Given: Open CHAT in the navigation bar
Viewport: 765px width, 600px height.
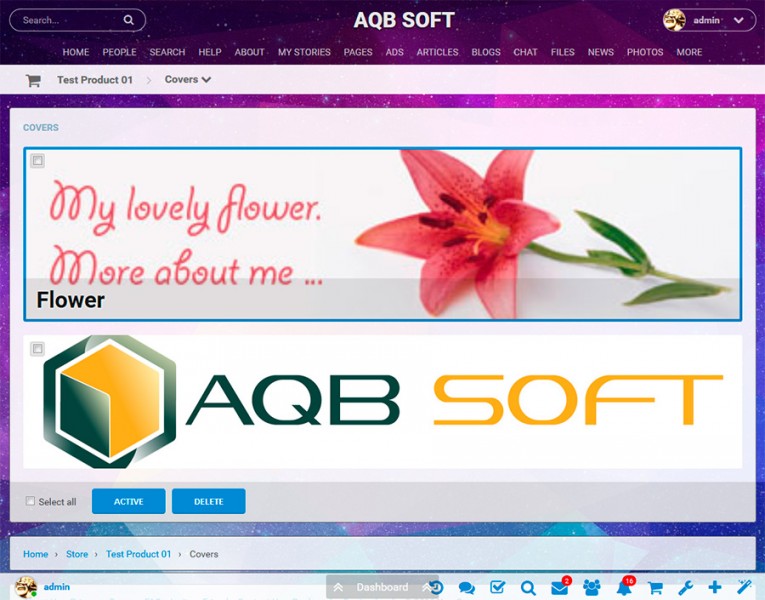Looking at the screenshot, I should click(525, 52).
